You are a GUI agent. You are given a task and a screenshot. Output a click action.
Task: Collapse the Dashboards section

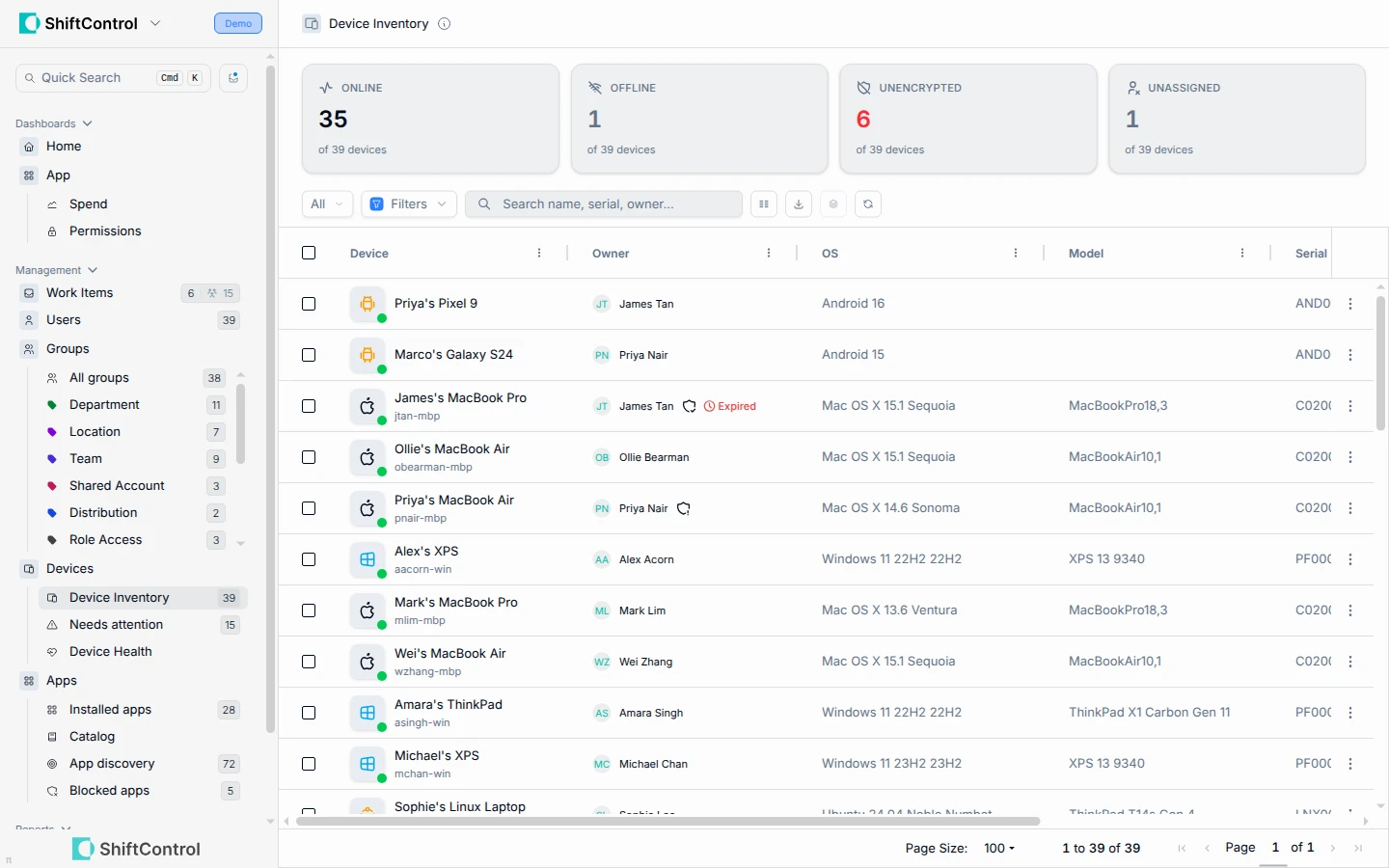(x=54, y=123)
